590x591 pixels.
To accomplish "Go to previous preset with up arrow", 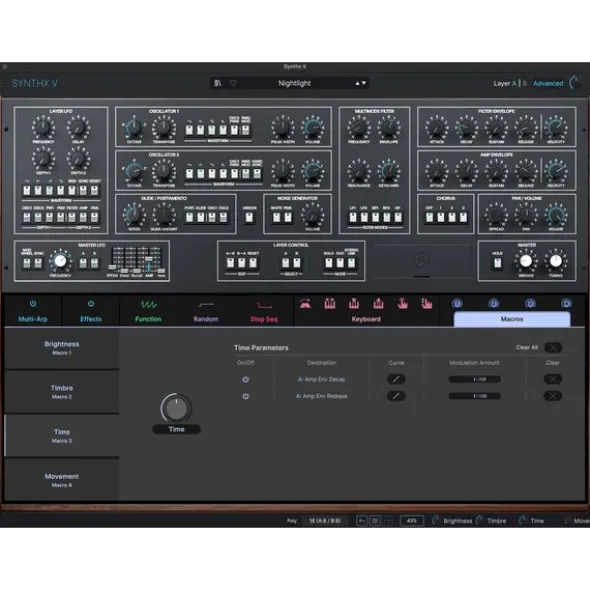I will 357,83.
